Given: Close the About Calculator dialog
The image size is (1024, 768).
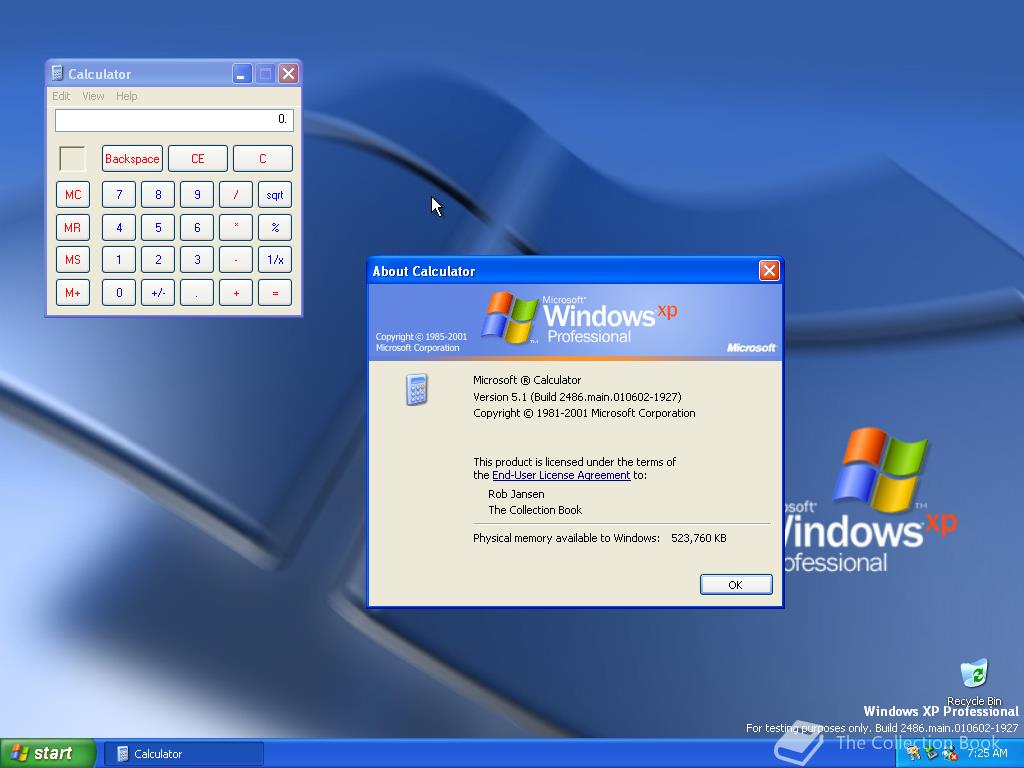Looking at the screenshot, I should pyautogui.click(x=769, y=270).
